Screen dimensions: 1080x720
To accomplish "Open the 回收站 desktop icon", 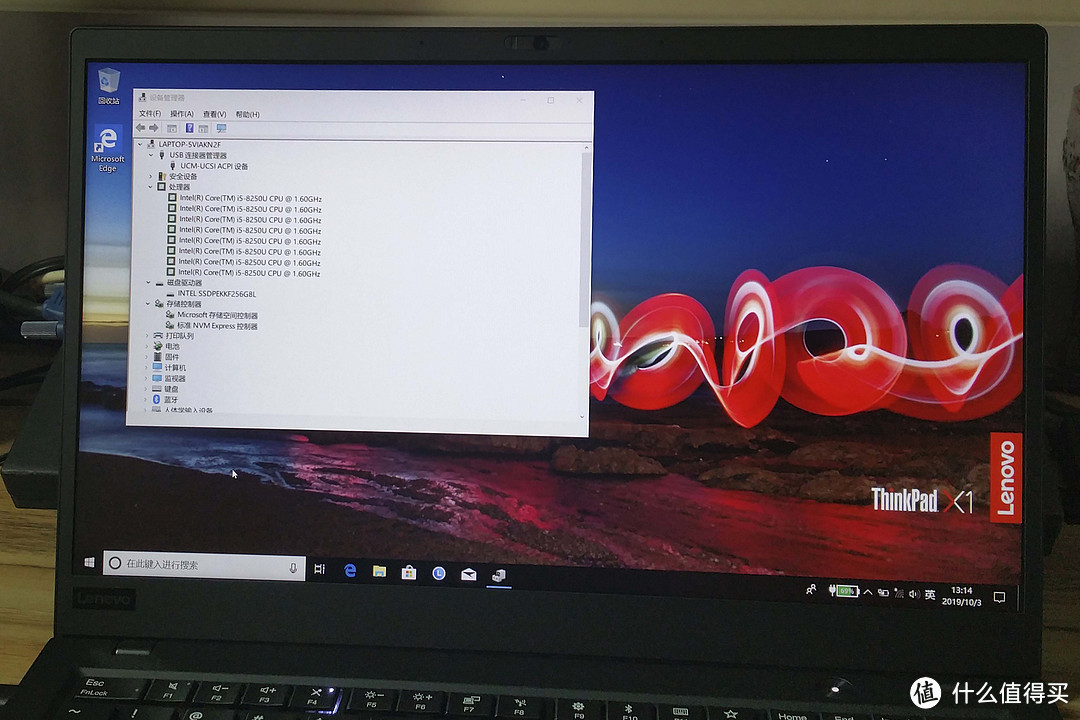I will 109,86.
